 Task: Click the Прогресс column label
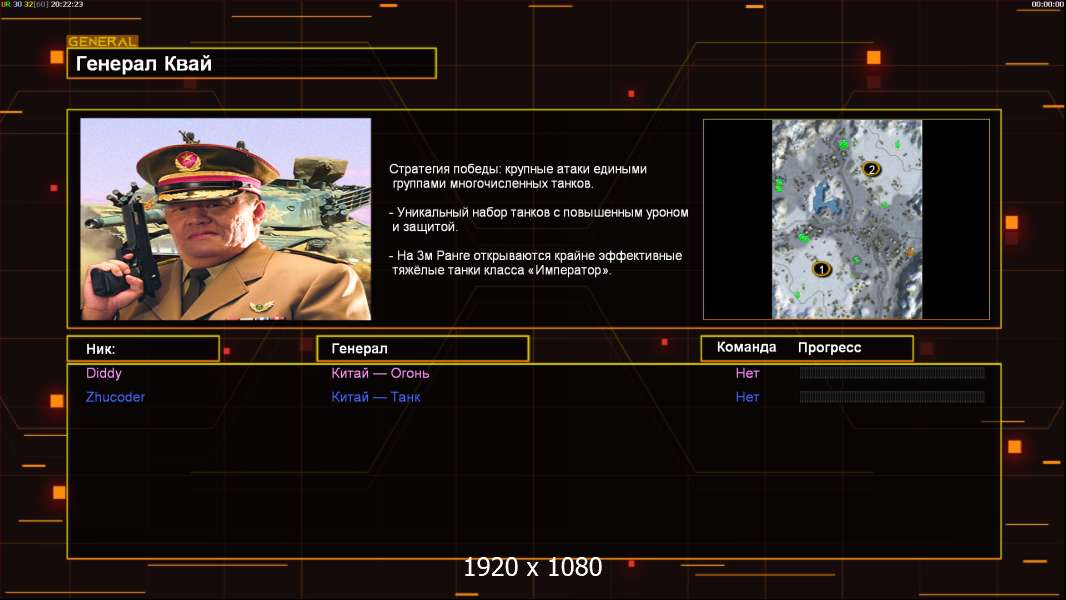tap(829, 348)
